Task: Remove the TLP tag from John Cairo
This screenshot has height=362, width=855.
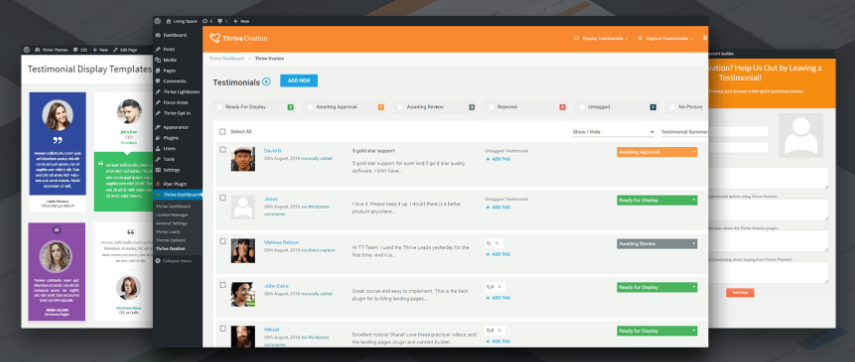Action: pos(499,287)
